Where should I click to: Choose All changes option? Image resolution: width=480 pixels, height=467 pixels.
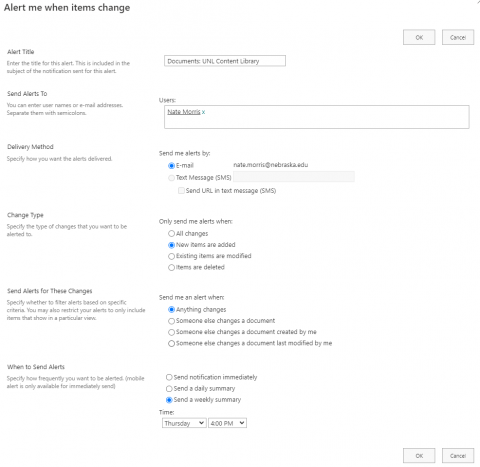coord(171,233)
